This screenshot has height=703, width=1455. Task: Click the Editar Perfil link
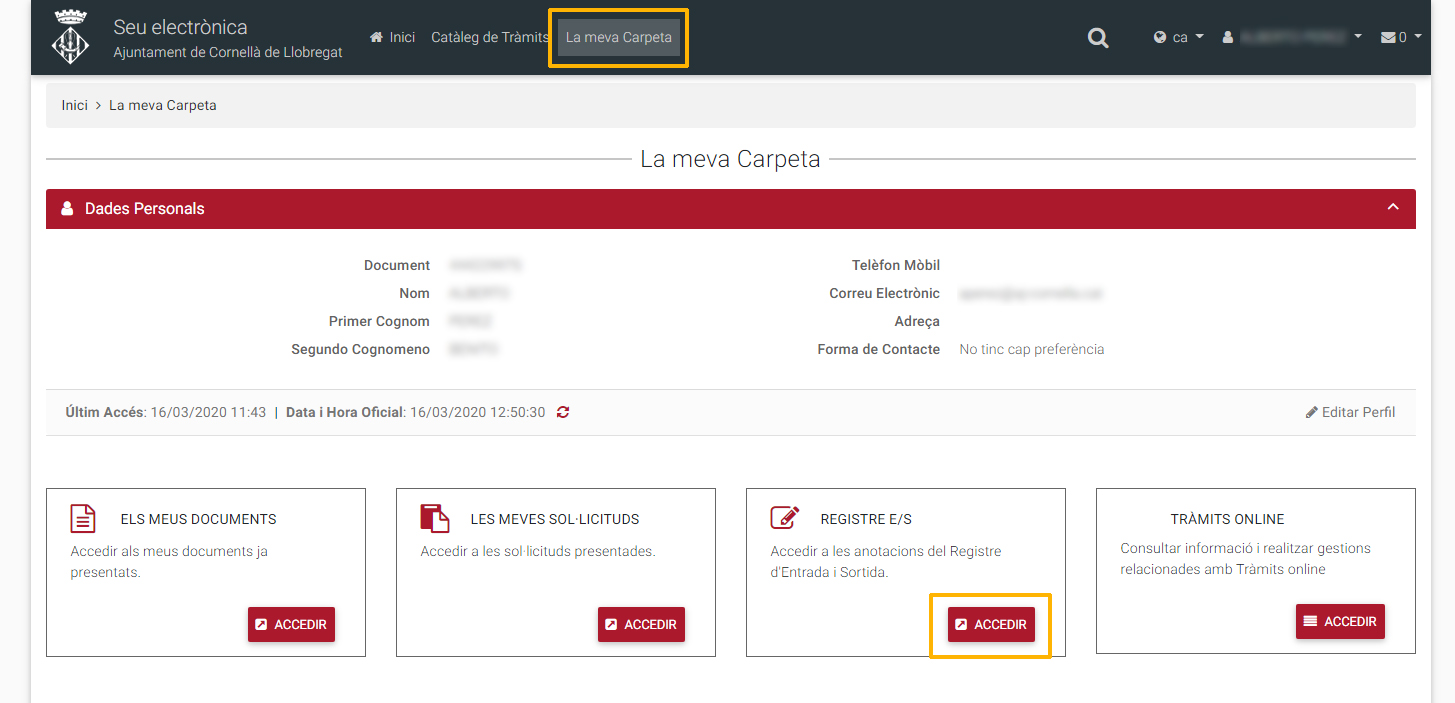point(1350,412)
